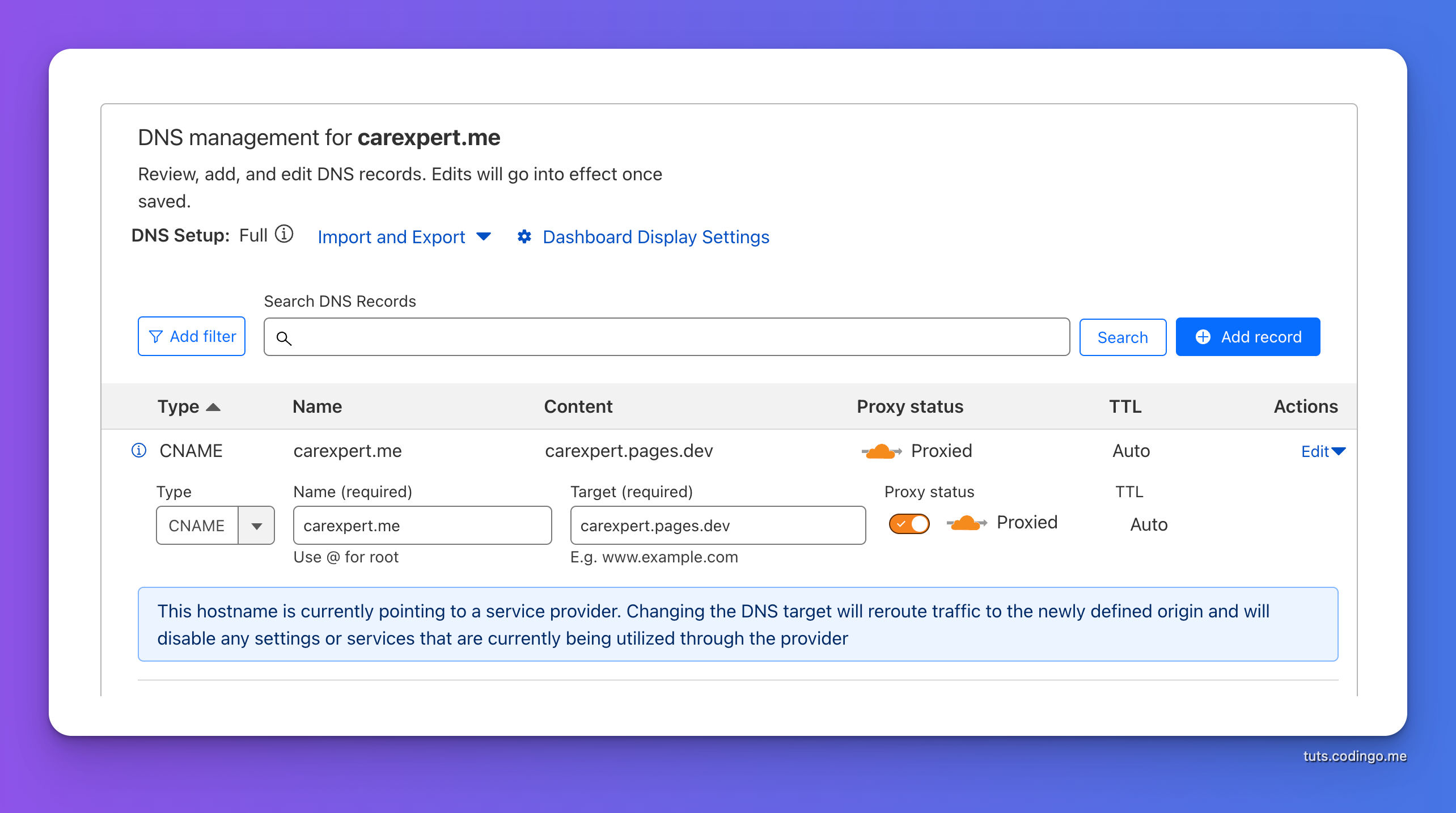1456x813 pixels.
Task: Click the CNAME row info icon
Action: [x=139, y=450]
